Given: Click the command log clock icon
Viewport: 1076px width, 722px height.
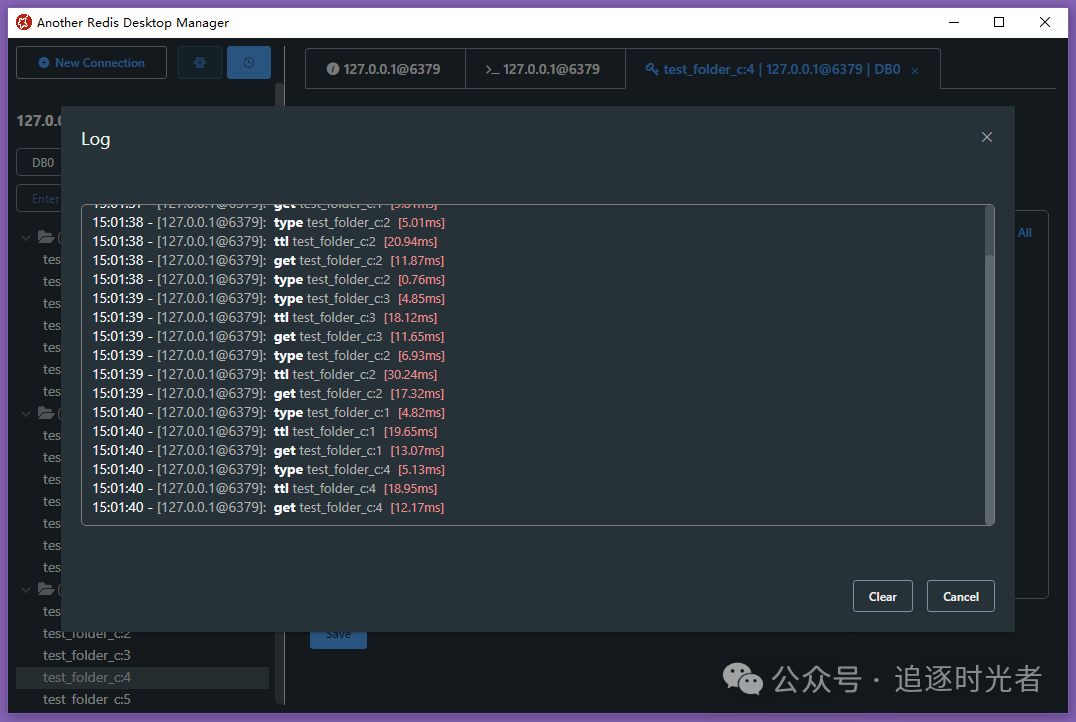Looking at the screenshot, I should tap(249, 62).
